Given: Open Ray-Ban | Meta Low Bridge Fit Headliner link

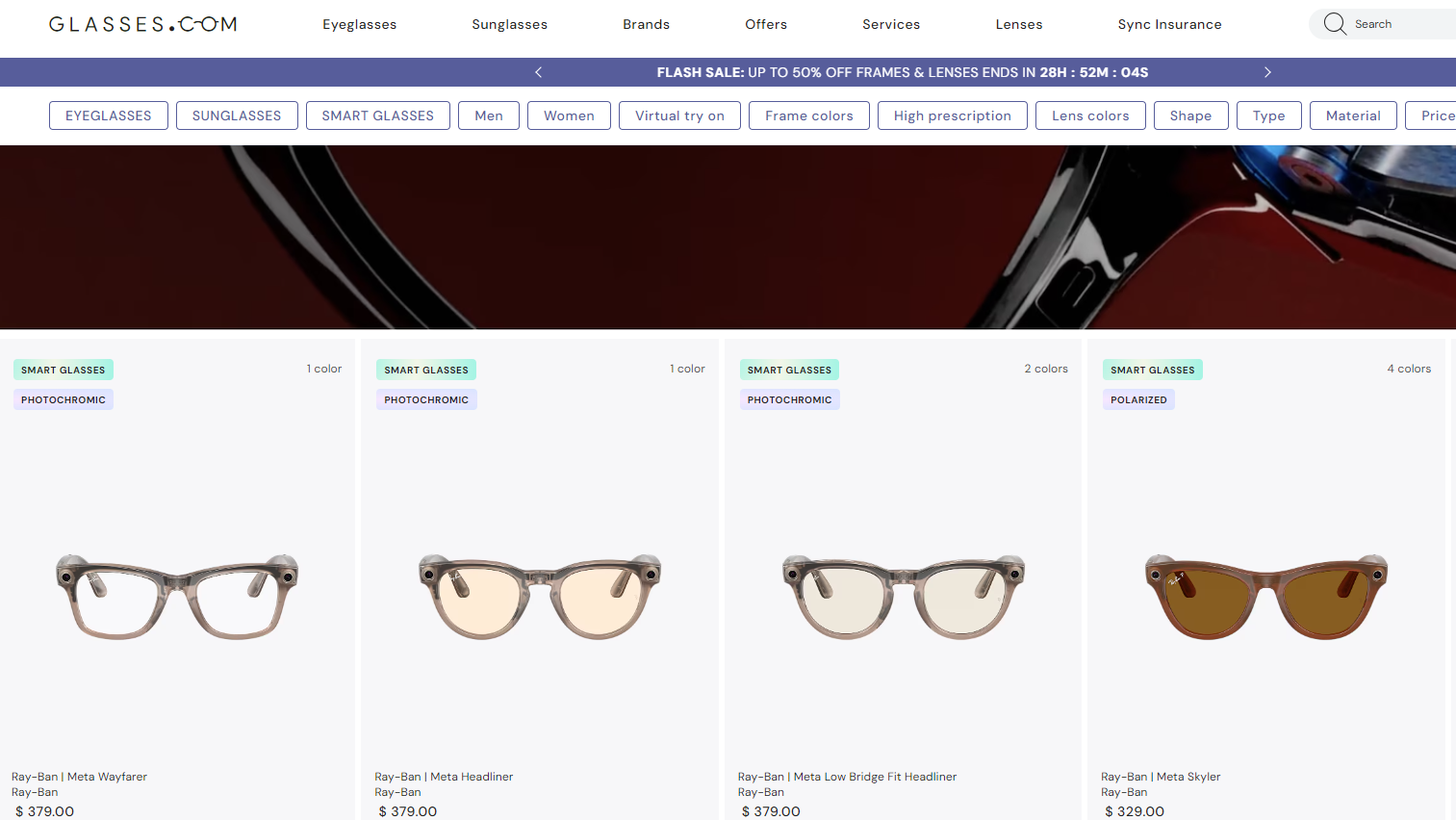Looking at the screenshot, I should pos(847,777).
